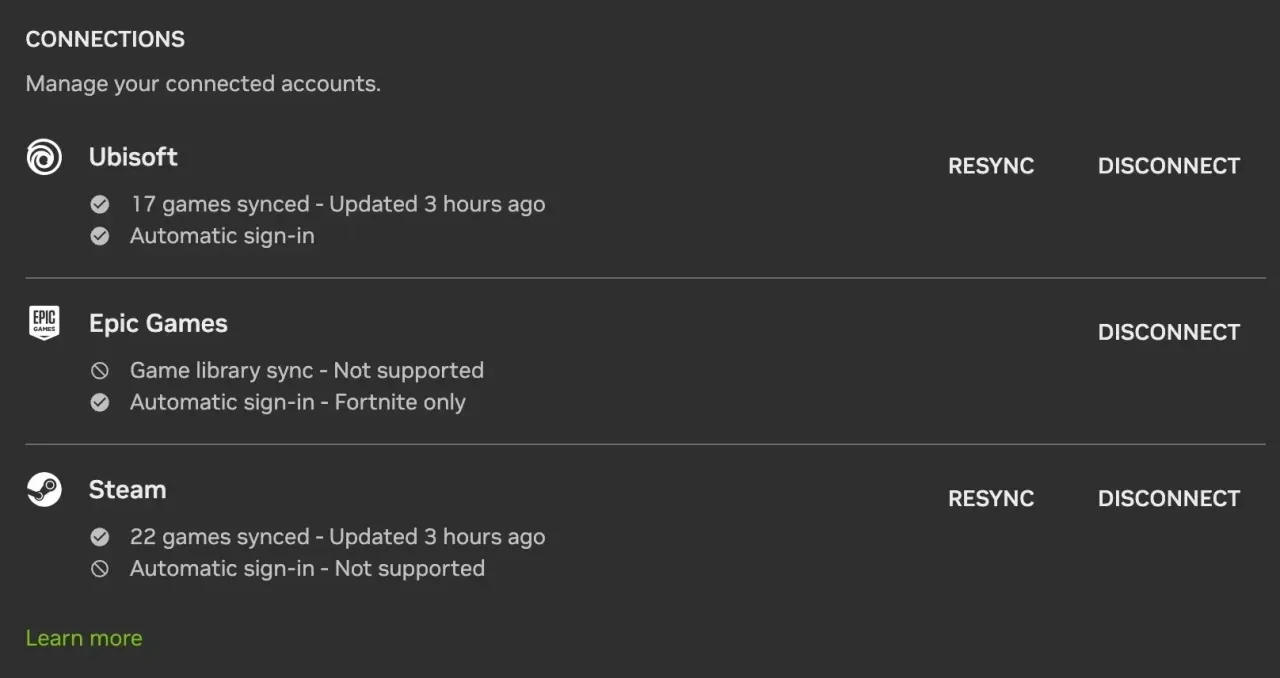Click checkmark beside 22 games synced
Screen dimensions: 1280x678
point(100,538)
